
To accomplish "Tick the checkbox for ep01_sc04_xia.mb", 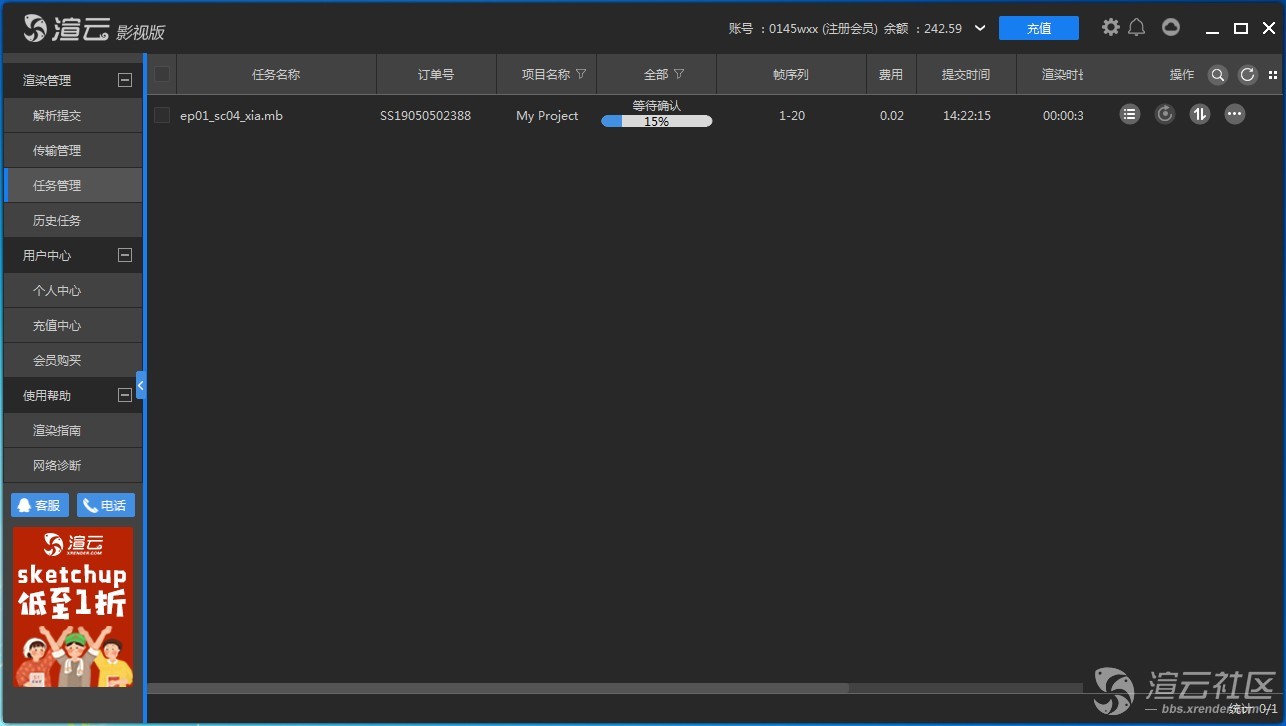I will [x=162, y=115].
